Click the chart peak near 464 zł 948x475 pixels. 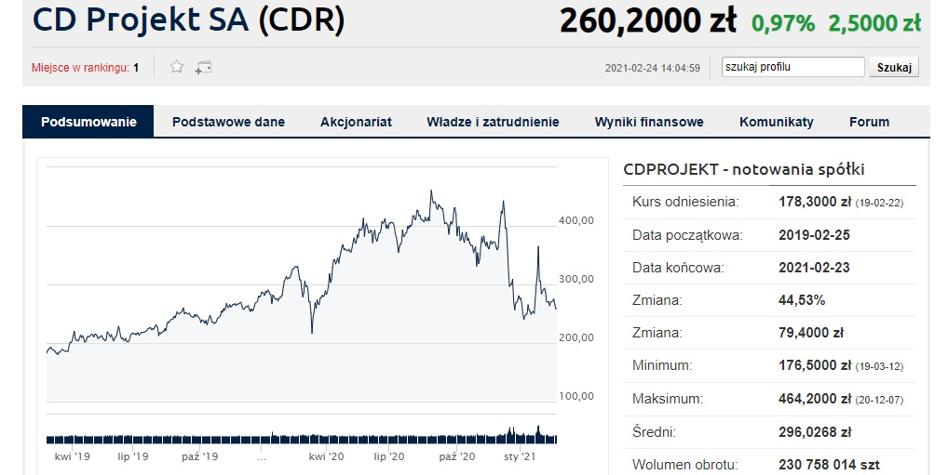(x=431, y=192)
